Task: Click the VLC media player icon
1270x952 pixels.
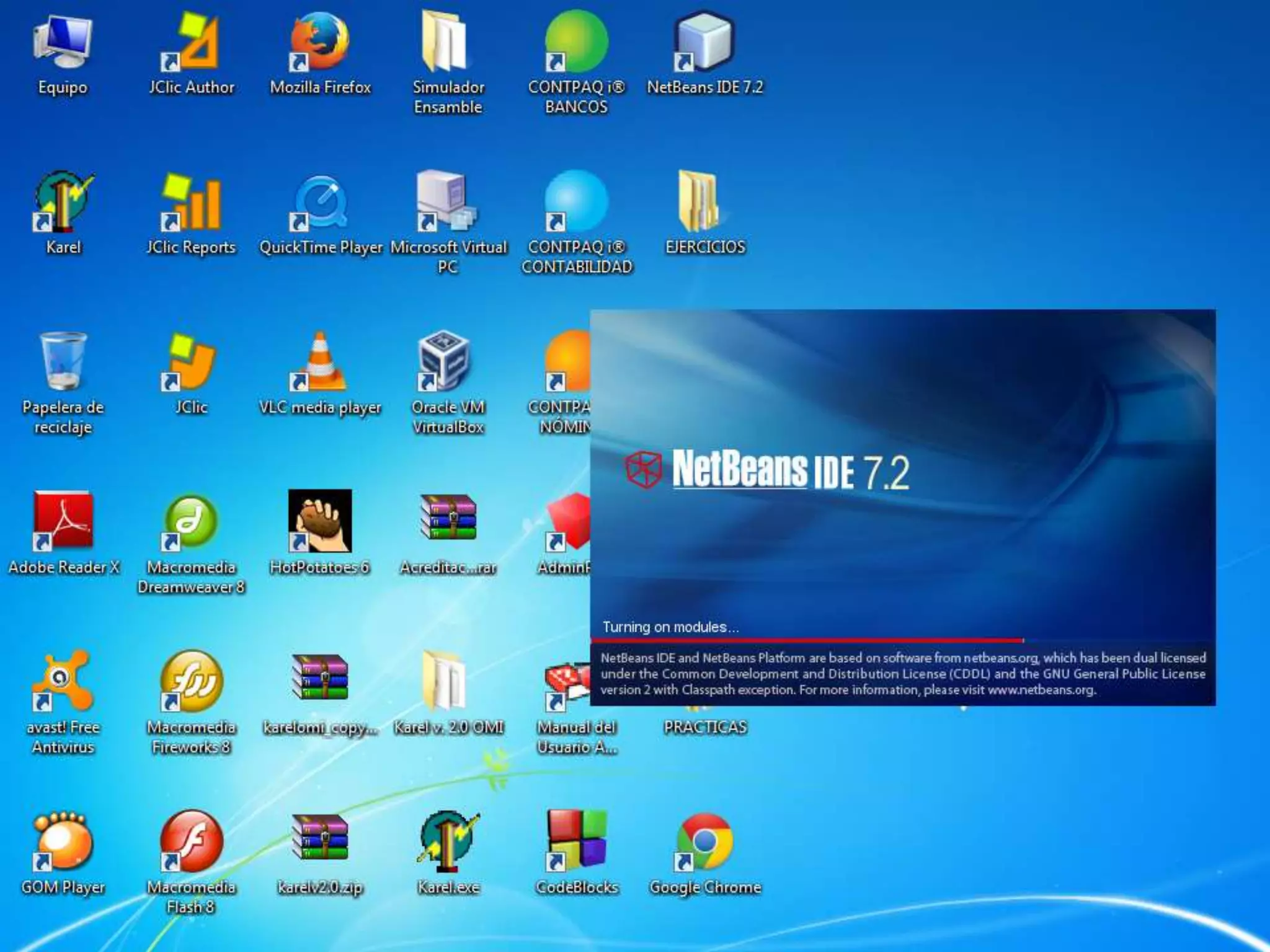Action: pos(320,362)
